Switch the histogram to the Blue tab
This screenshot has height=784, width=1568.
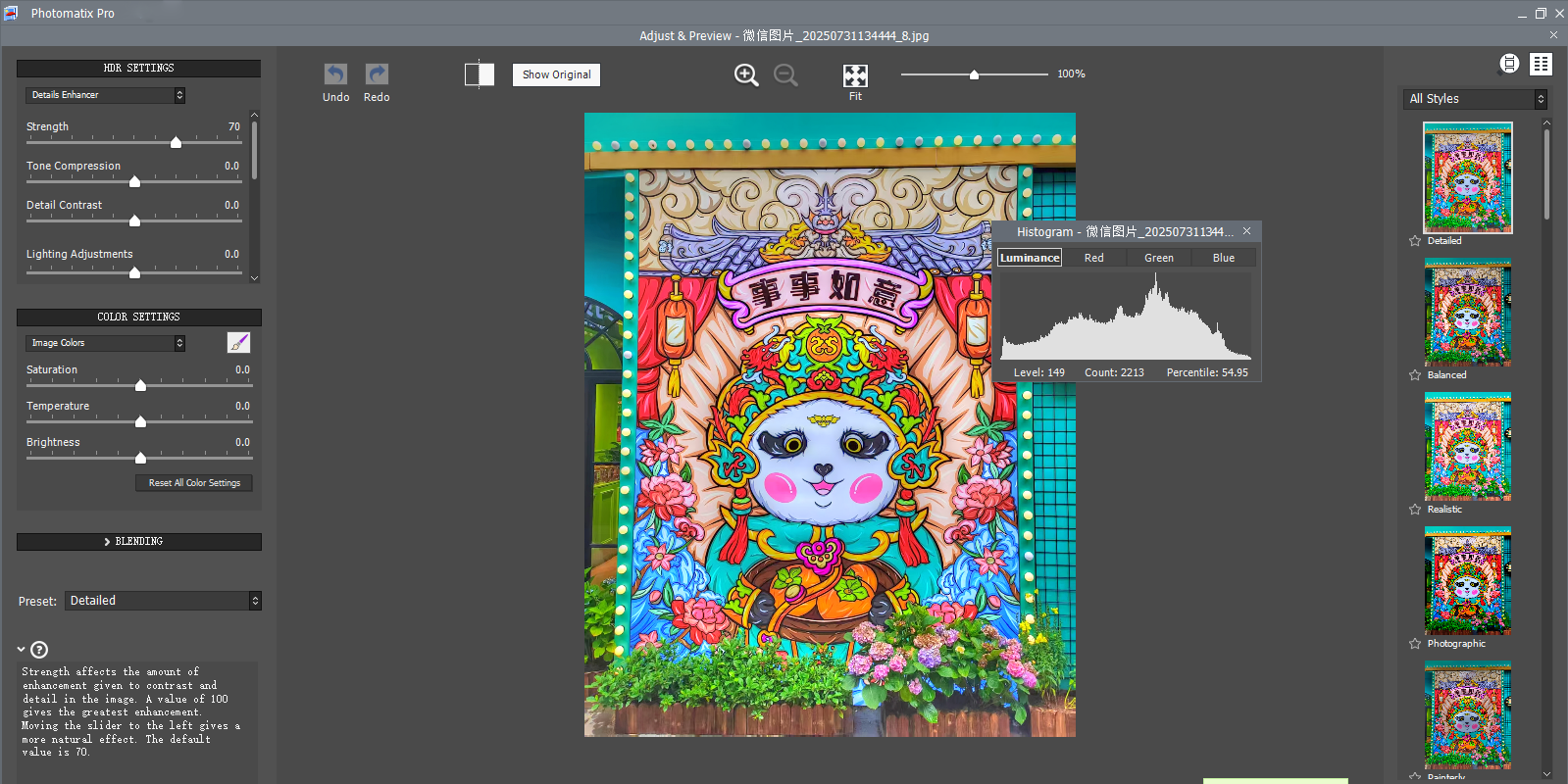[x=1223, y=258]
